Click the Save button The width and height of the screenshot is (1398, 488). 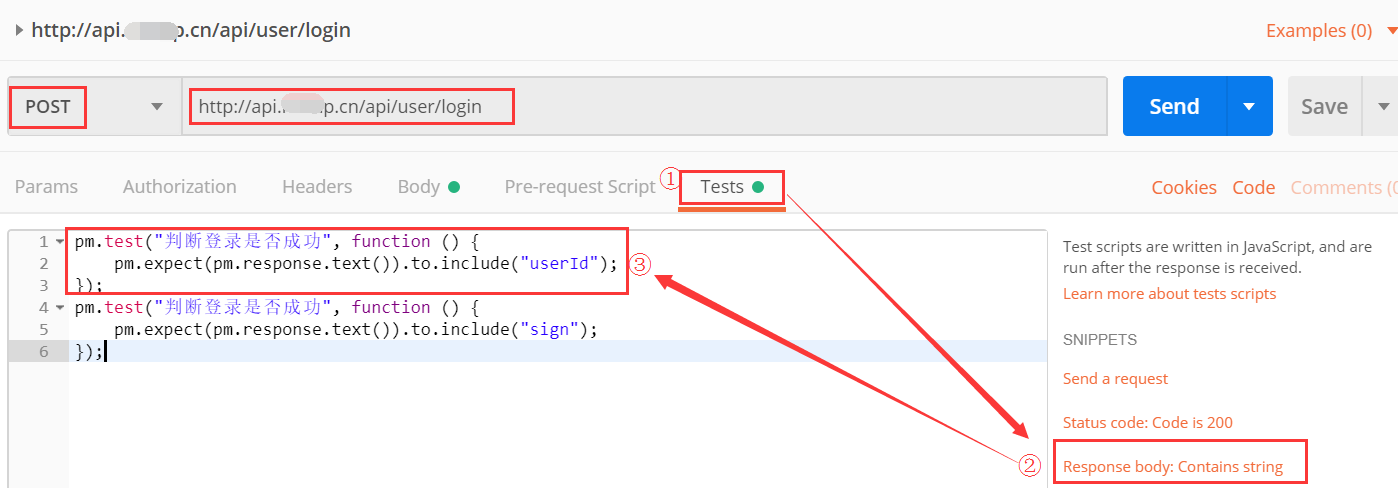pyautogui.click(x=1324, y=106)
